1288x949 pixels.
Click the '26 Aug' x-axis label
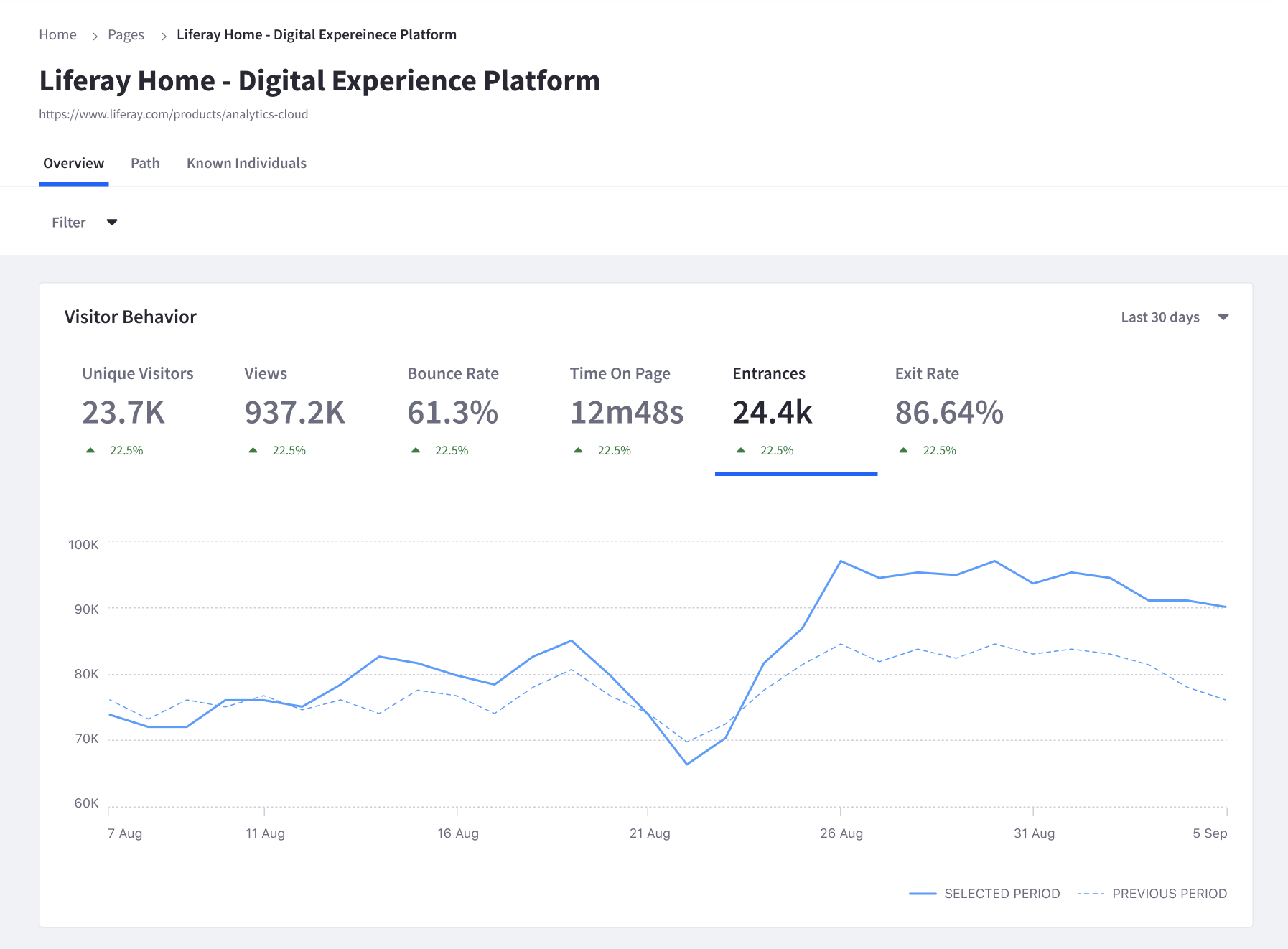pyautogui.click(x=841, y=833)
